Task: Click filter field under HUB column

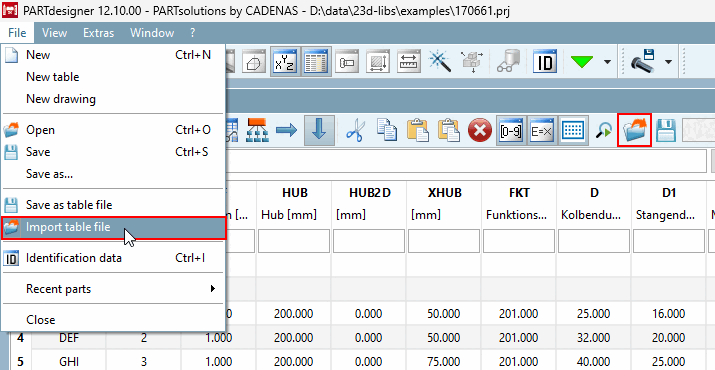Action: pos(294,241)
